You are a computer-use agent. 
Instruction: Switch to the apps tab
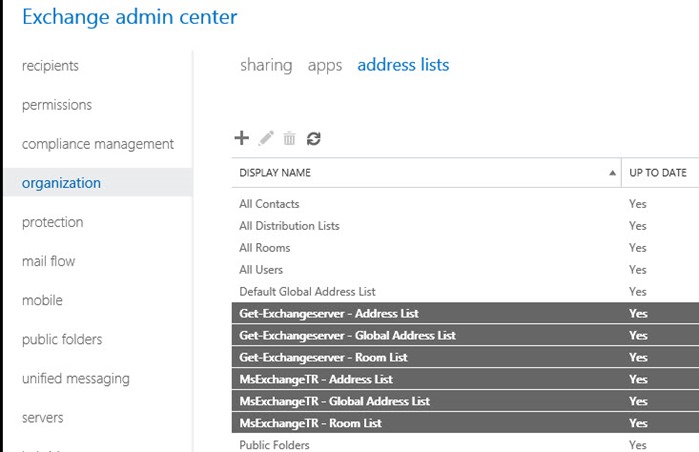325,66
